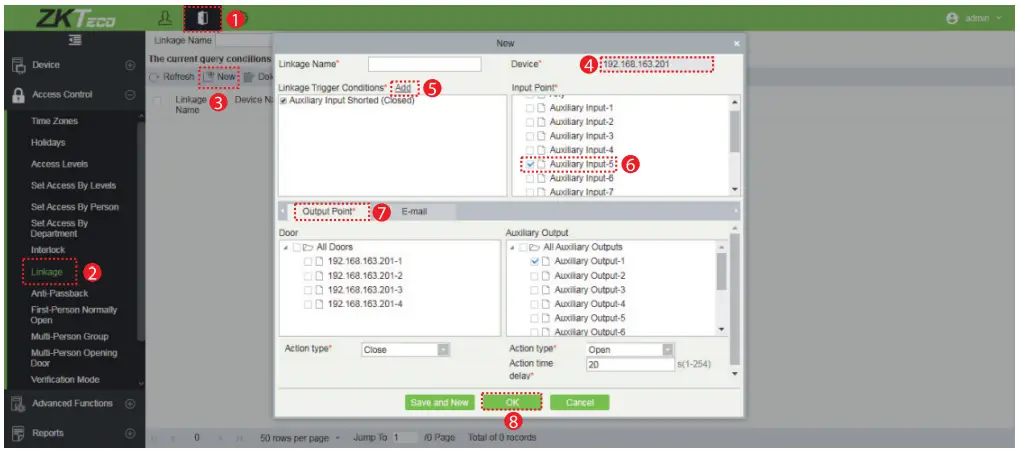Click the New linkage toolbar button

tap(219, 77)
